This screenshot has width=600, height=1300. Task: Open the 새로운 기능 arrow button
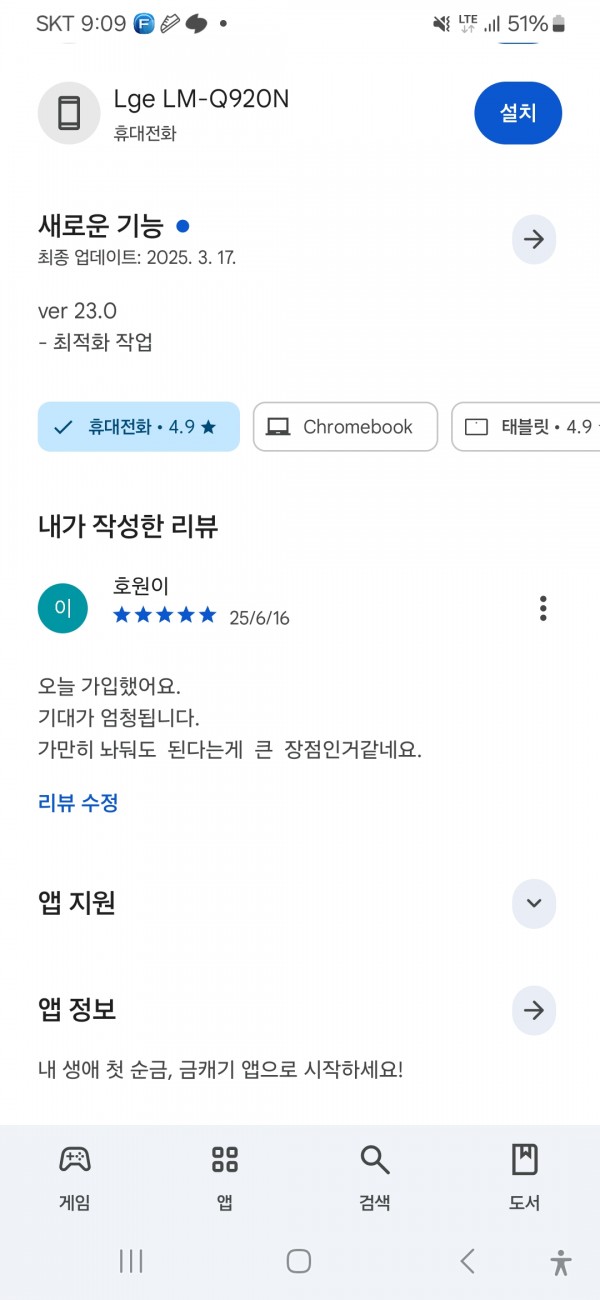pos(534,239)
